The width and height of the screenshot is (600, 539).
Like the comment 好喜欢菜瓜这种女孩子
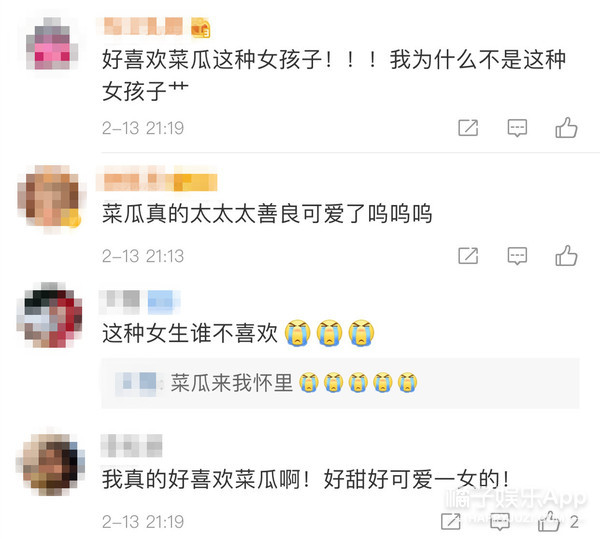(566, 127)
